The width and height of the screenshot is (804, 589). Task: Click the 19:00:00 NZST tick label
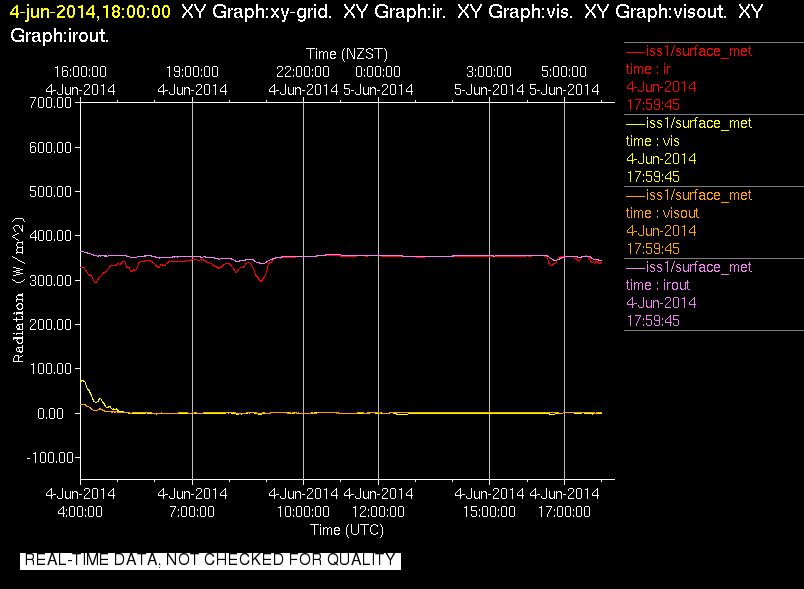(x=192, y=72)
